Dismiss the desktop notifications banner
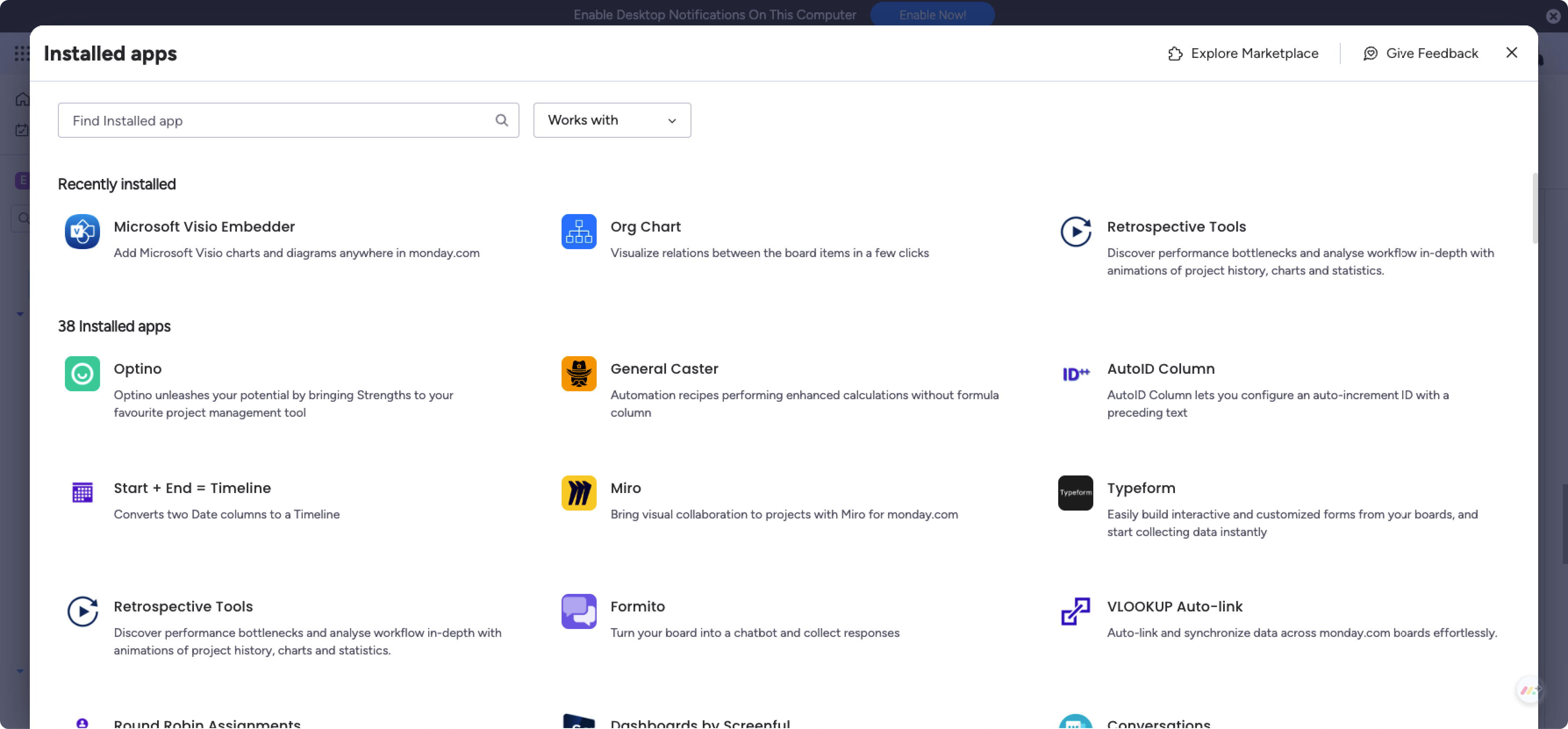The height and width of the screenshot is (729, 1568). pyautogui.click(x=1553, y=16)
